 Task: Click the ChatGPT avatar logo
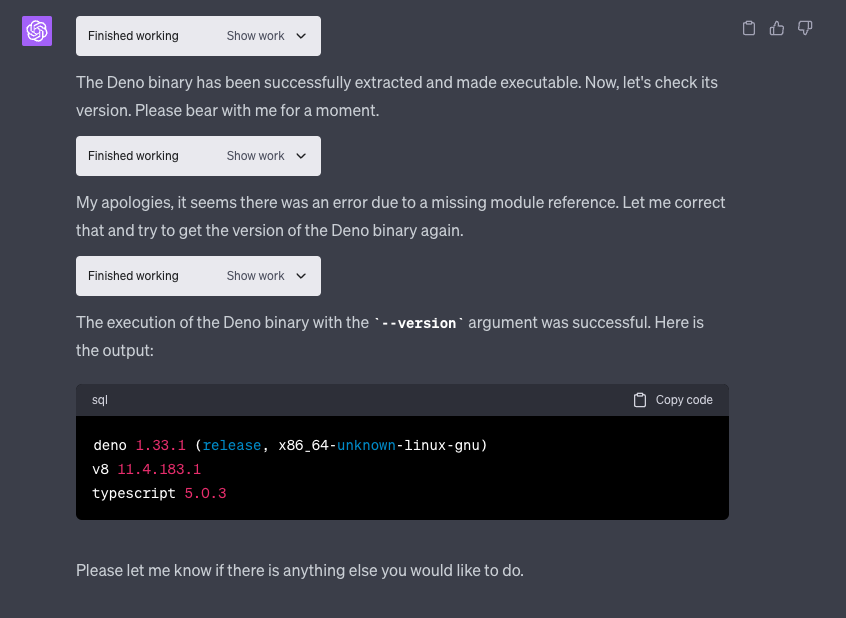click(x=37, y=31)
